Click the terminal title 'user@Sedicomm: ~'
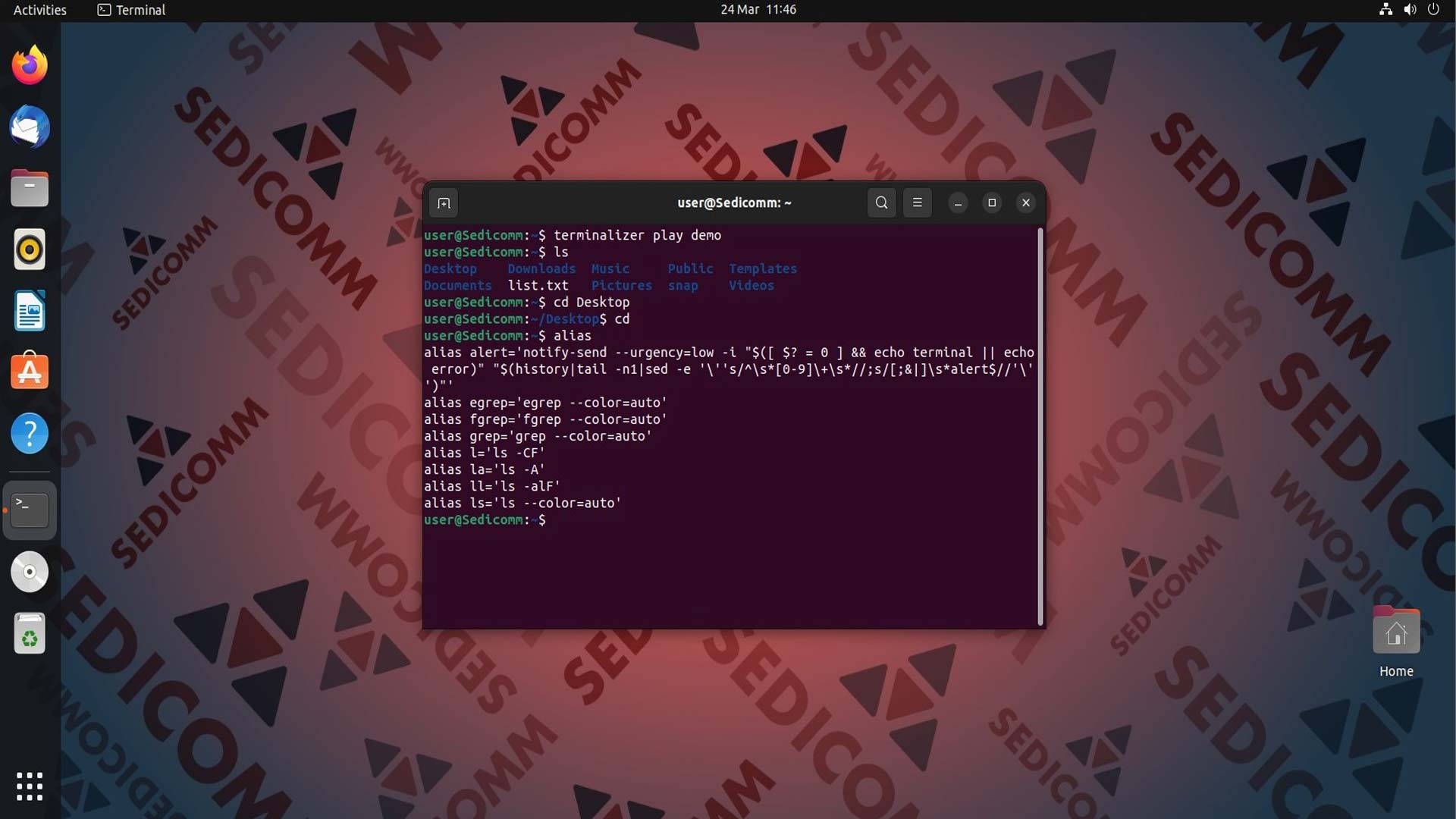This screenshot has height=819, width=1456. [x=734, y=202]
